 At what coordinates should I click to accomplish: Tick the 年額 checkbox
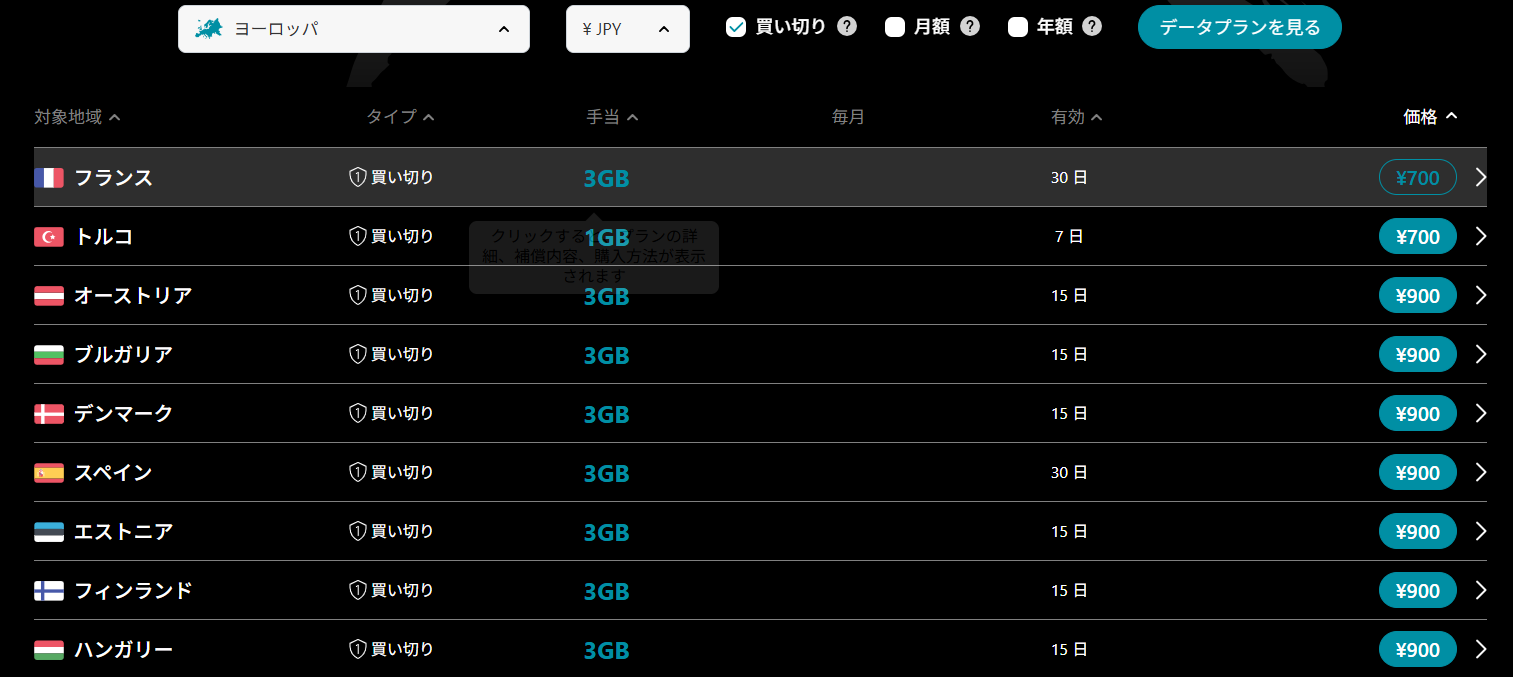point(1018,27)
